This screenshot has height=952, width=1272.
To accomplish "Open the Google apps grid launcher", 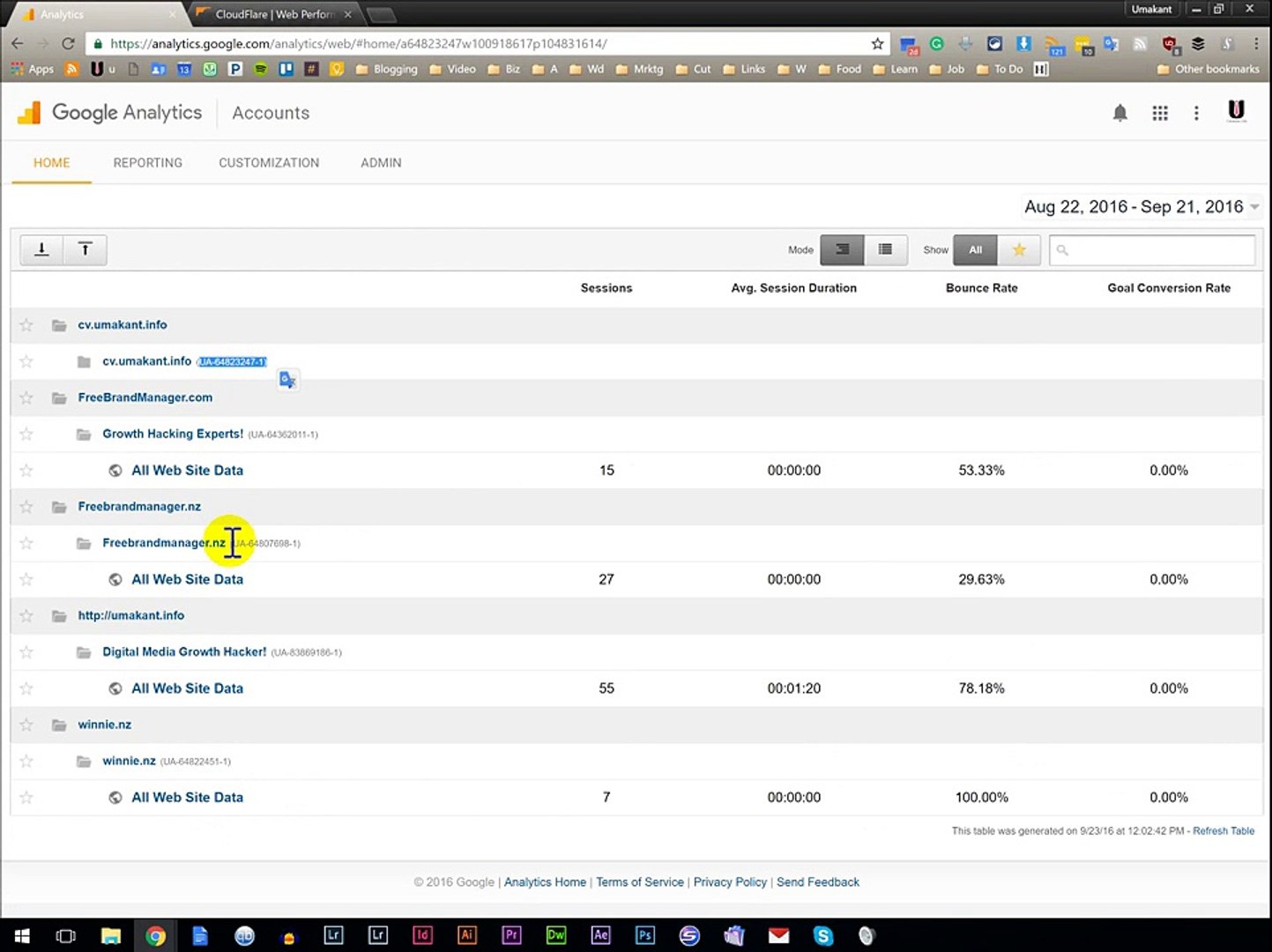I will click(1160, 113).
